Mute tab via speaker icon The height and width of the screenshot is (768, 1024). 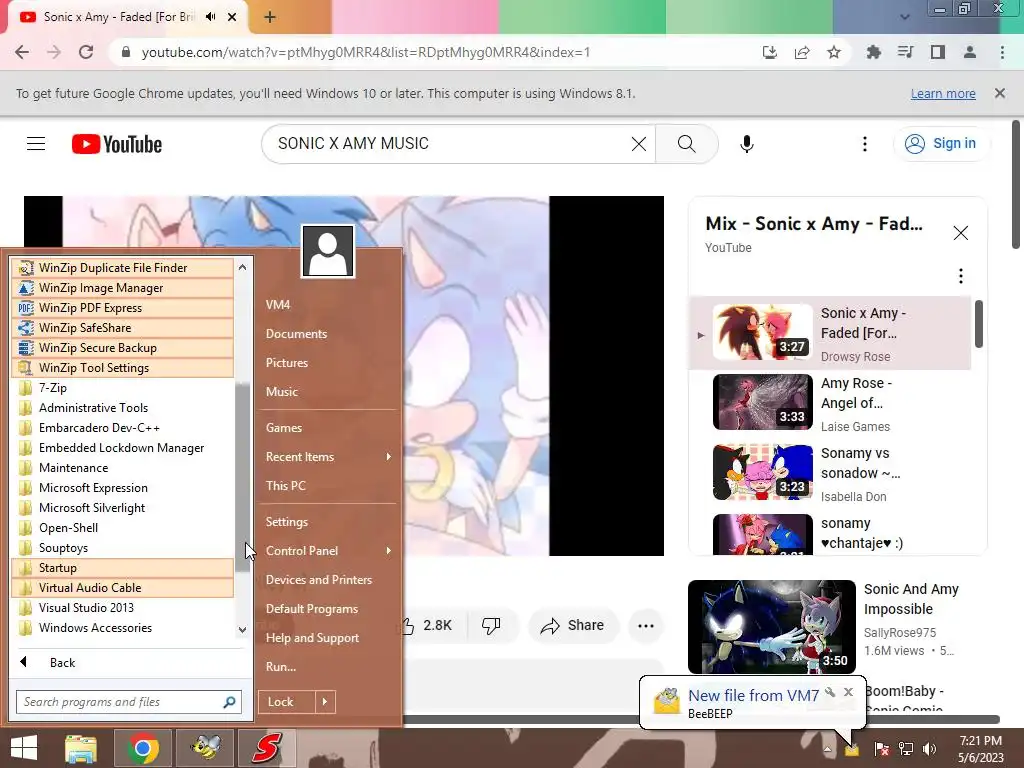click(210, 17)
